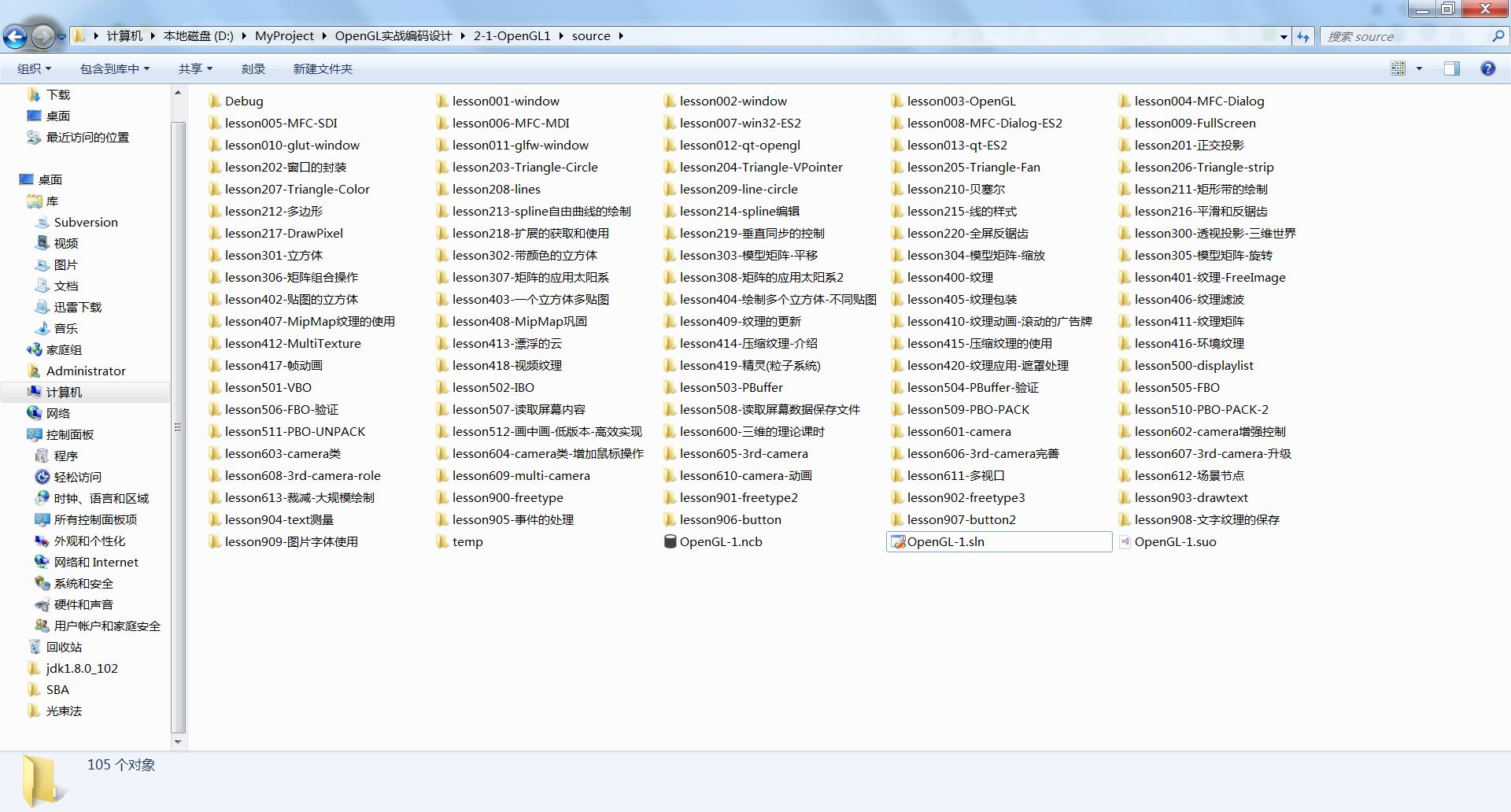Expand the arrow after 2-1-OpenGL1 in address bar
Viewport: 1511px width, 812px height.
561,36
